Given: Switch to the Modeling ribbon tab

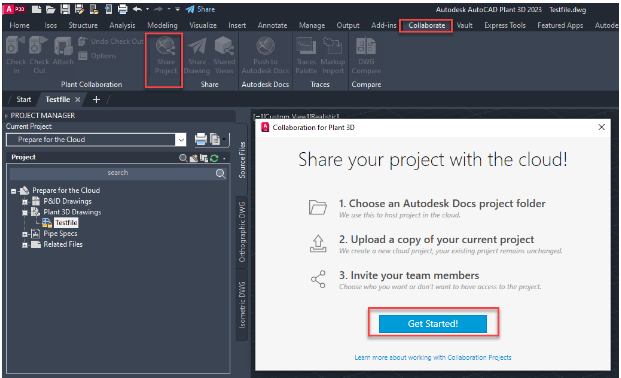Looking at the screenshot, I should click(162, 25).
